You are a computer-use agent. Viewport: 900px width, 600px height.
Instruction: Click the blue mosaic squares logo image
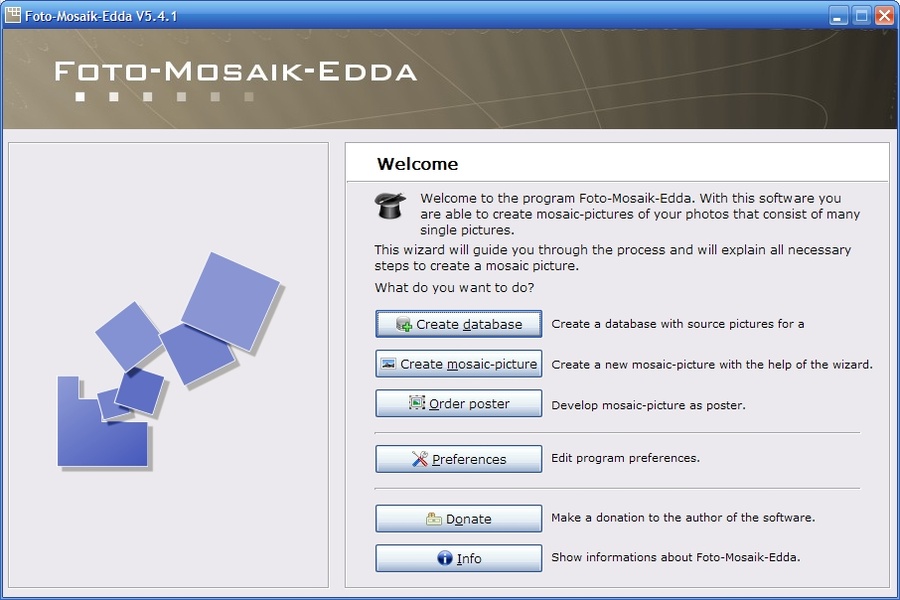click(x=169, y=362)
